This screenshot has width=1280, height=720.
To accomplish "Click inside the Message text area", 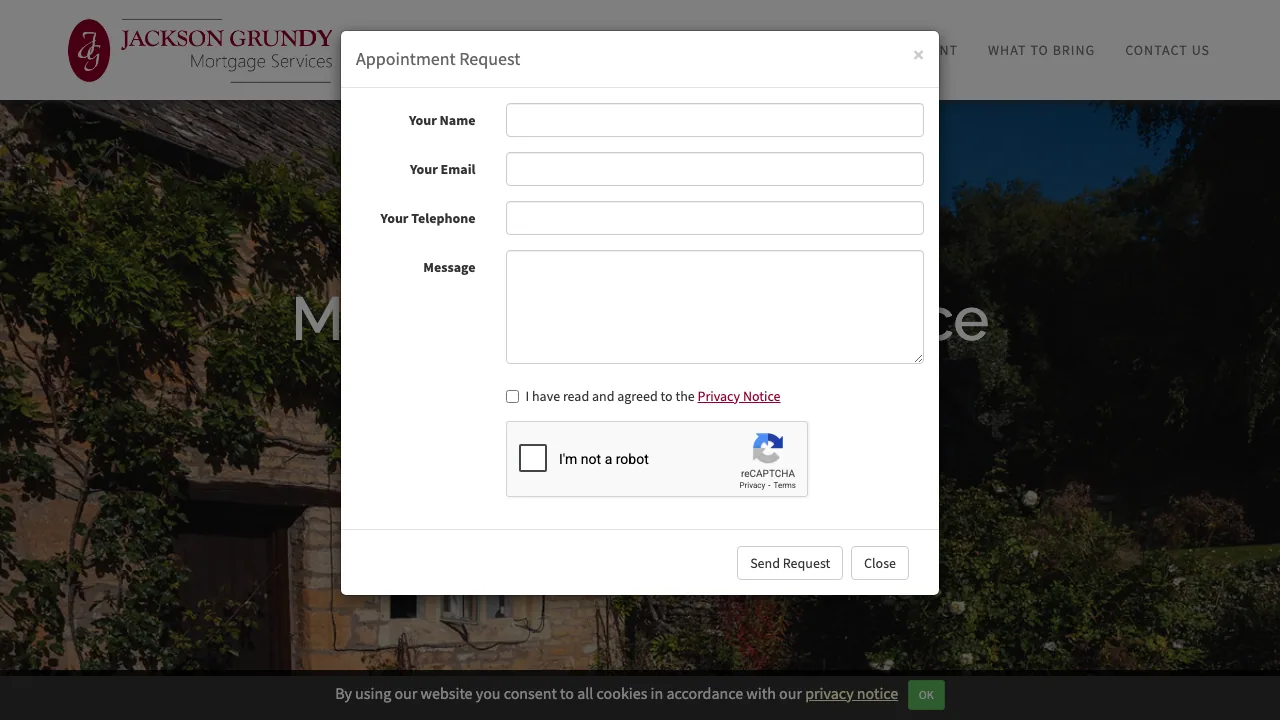I will tap(714, 307).
